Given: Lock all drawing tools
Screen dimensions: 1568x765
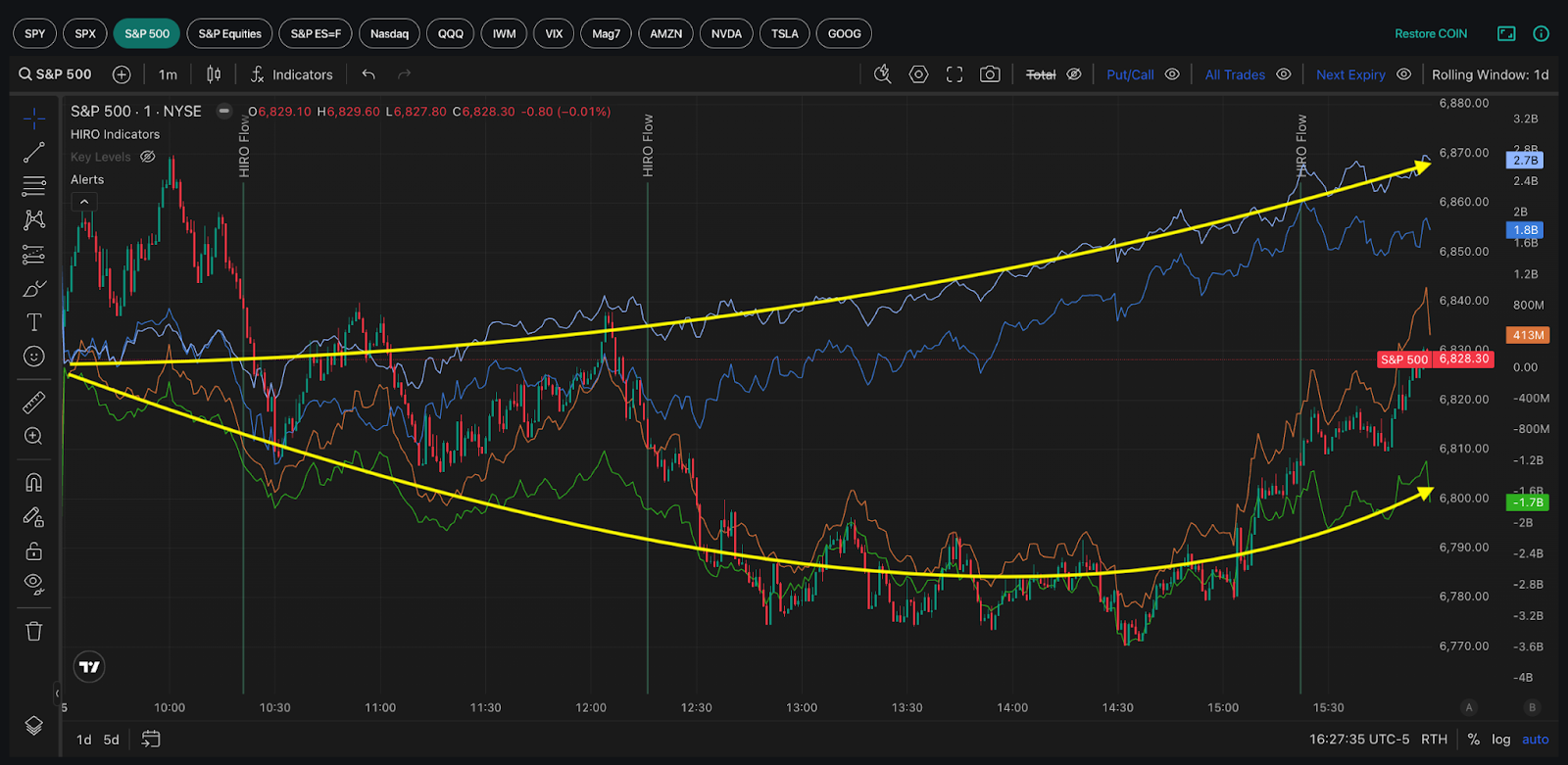Looking at the screenshot, I should click(x=34, y=550).
